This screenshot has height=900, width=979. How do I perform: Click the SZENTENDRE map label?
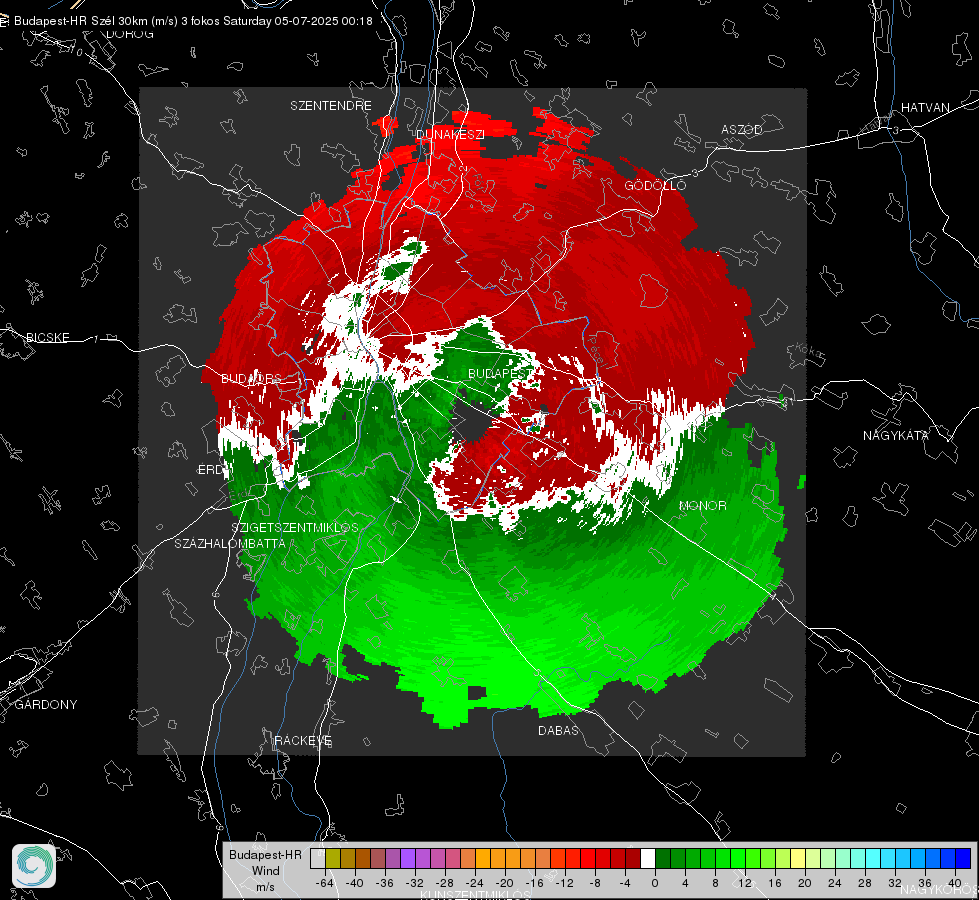331,106
